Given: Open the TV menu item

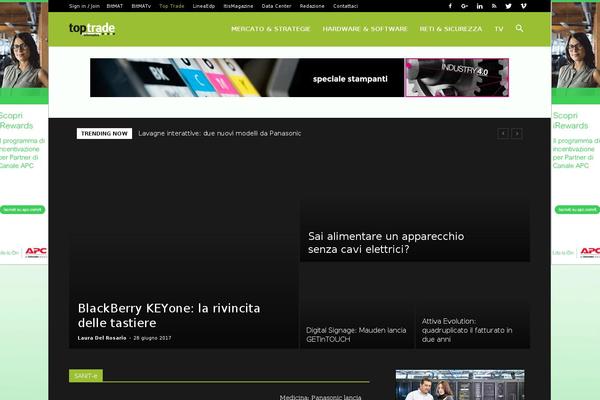Looking at the screenshot, I should point(499,29).
